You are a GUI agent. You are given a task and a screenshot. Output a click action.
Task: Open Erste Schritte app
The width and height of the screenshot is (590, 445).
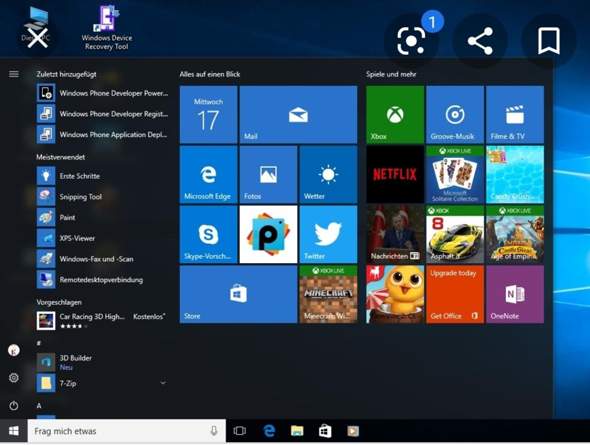point(102,176)
